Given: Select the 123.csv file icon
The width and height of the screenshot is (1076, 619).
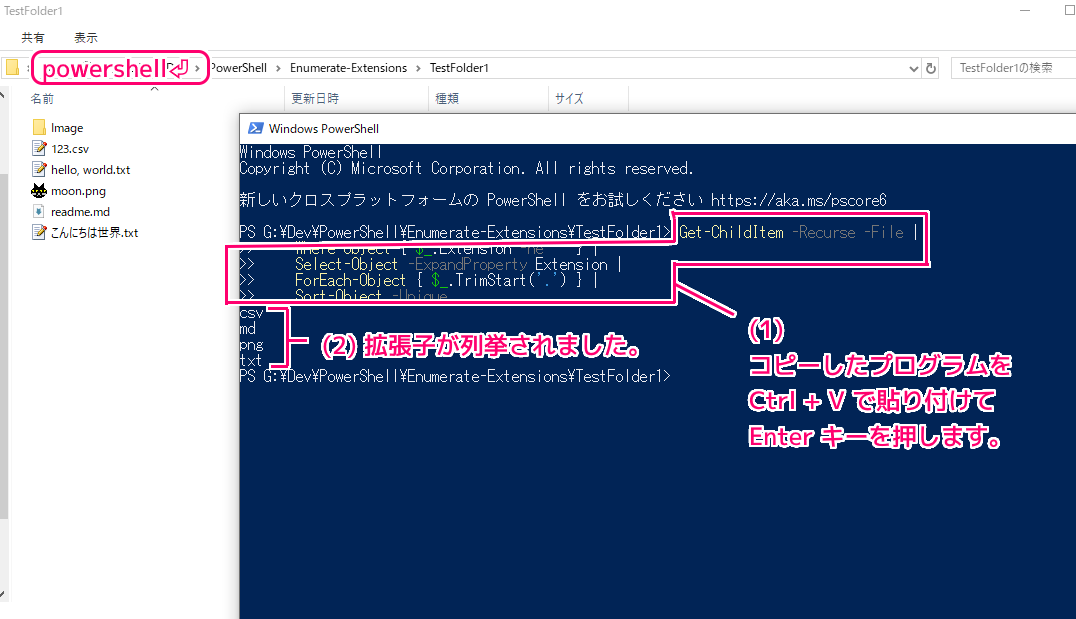Looking at the screenshot, I should click(x=39, y=148).
